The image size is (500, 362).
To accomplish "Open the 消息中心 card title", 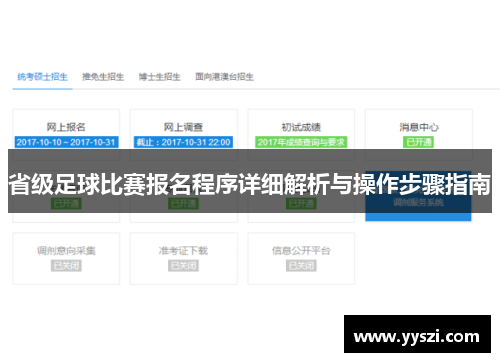I will (x=419, y=127).
